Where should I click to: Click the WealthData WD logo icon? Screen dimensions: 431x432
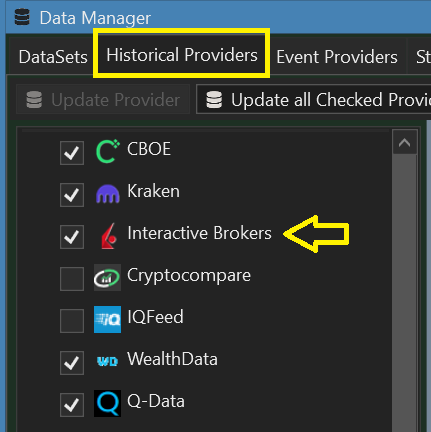(x=107, y=361)
